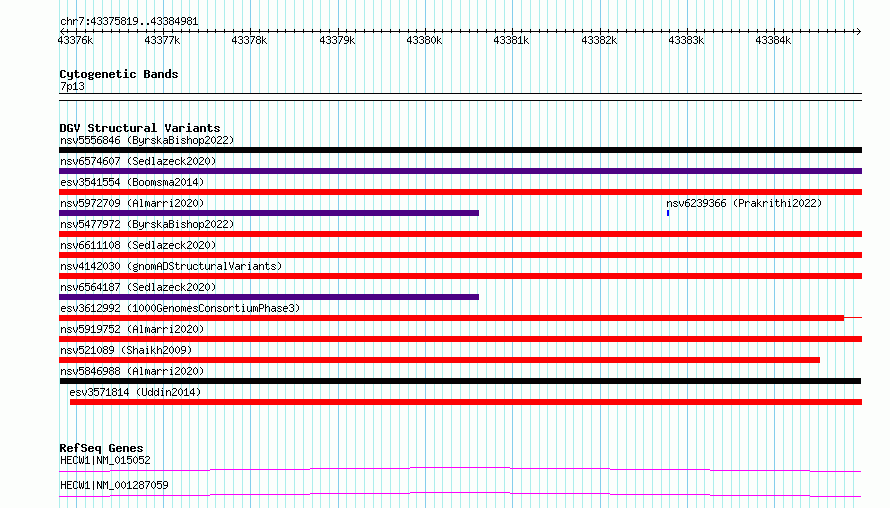
Task: Click the pink HECW1 NM_015052 transcript line
Action: click(x=460, y=469)
